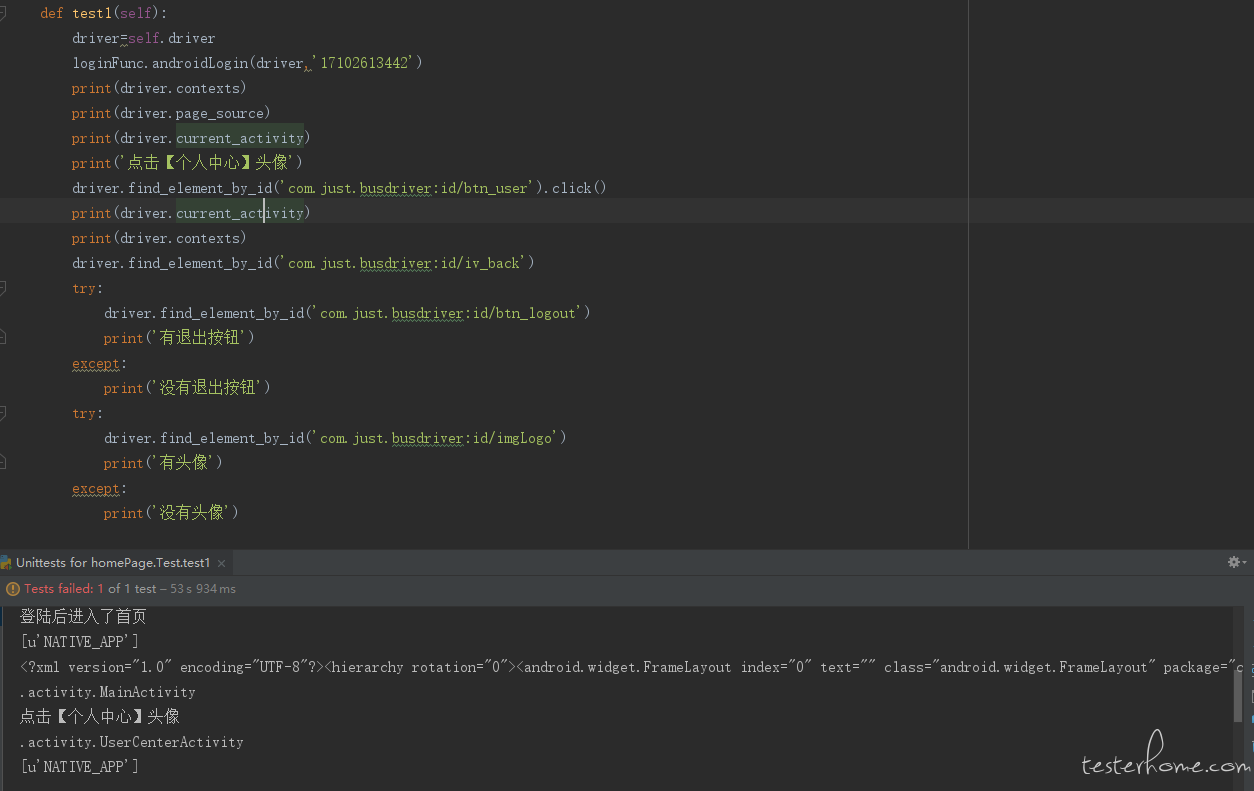Click the iv_back find_element line
Image resolution: width=1254 pixels, height=791 pixels.
pyautogui.click(x=304, y=263)
